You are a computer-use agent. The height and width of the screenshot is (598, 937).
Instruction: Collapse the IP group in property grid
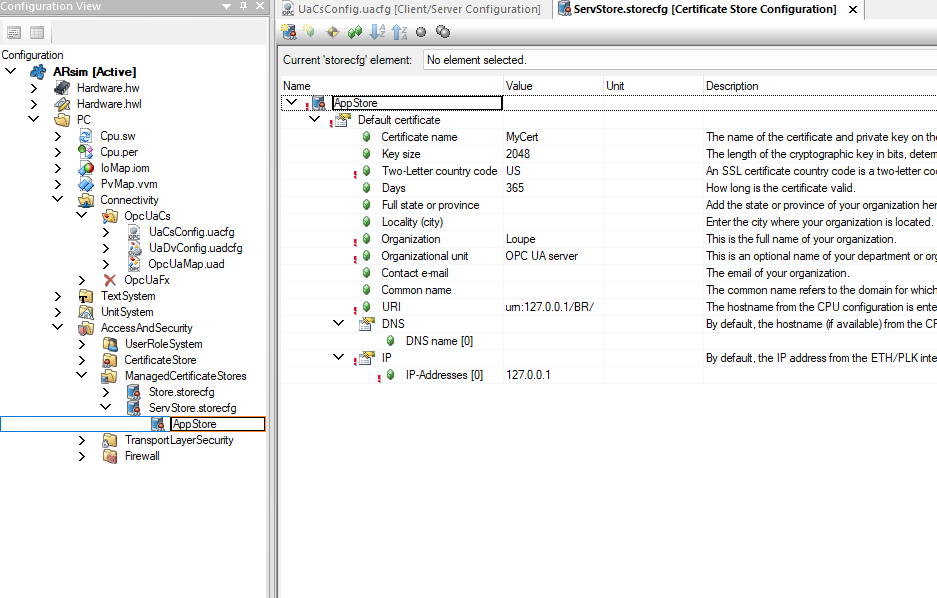(x=338, y=357)
